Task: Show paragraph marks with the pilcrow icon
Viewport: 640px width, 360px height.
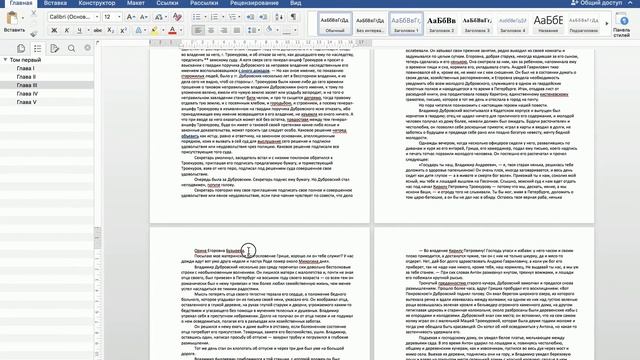Action: click(293, 17)
